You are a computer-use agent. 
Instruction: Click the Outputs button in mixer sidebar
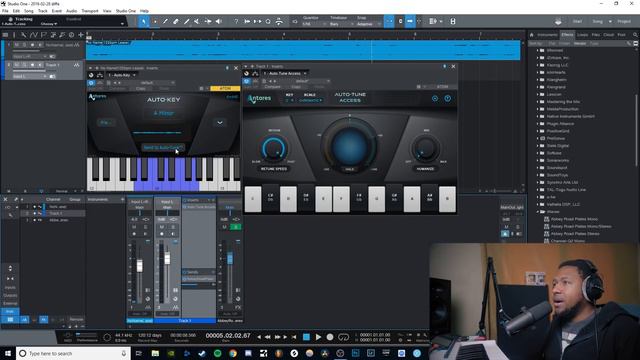pyautogui.click(x=10, y=295)
